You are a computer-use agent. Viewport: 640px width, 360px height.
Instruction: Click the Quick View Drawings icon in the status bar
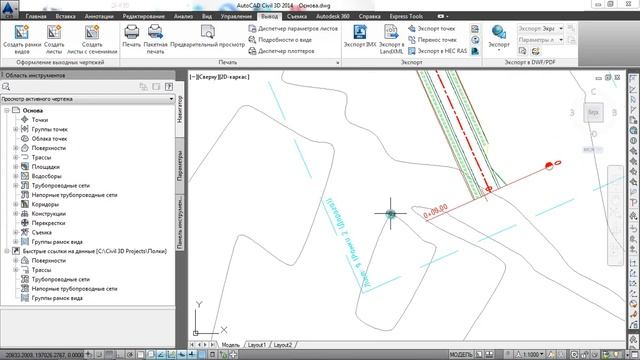pos(489,355)
